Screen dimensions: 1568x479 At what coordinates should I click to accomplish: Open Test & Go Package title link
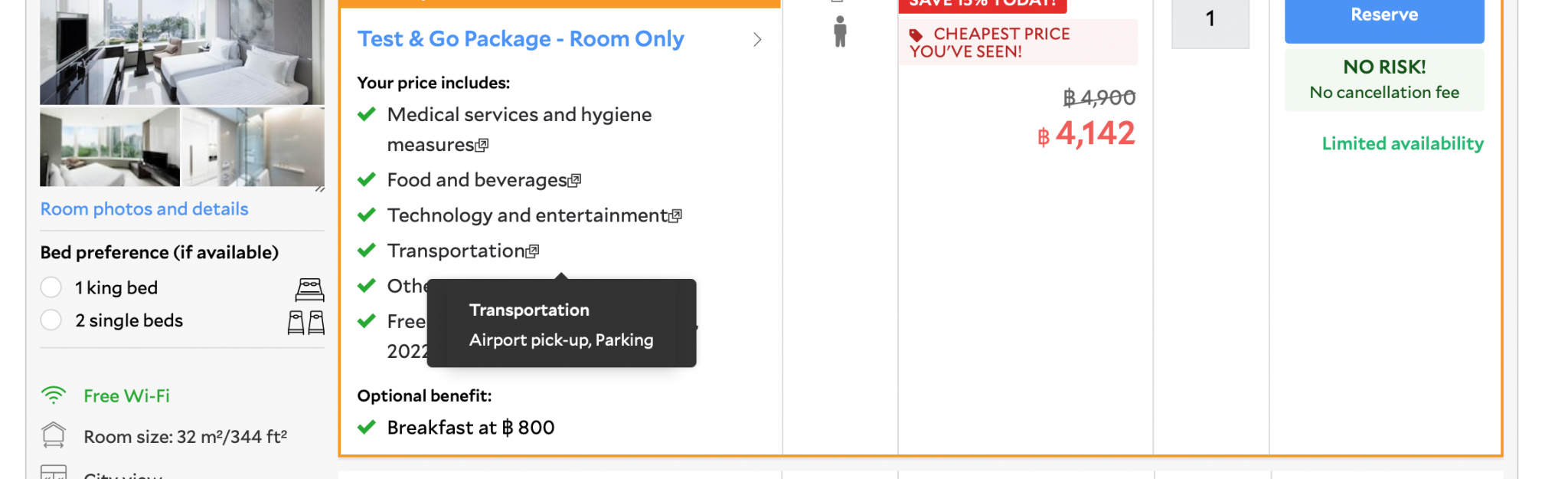(521, 39)
